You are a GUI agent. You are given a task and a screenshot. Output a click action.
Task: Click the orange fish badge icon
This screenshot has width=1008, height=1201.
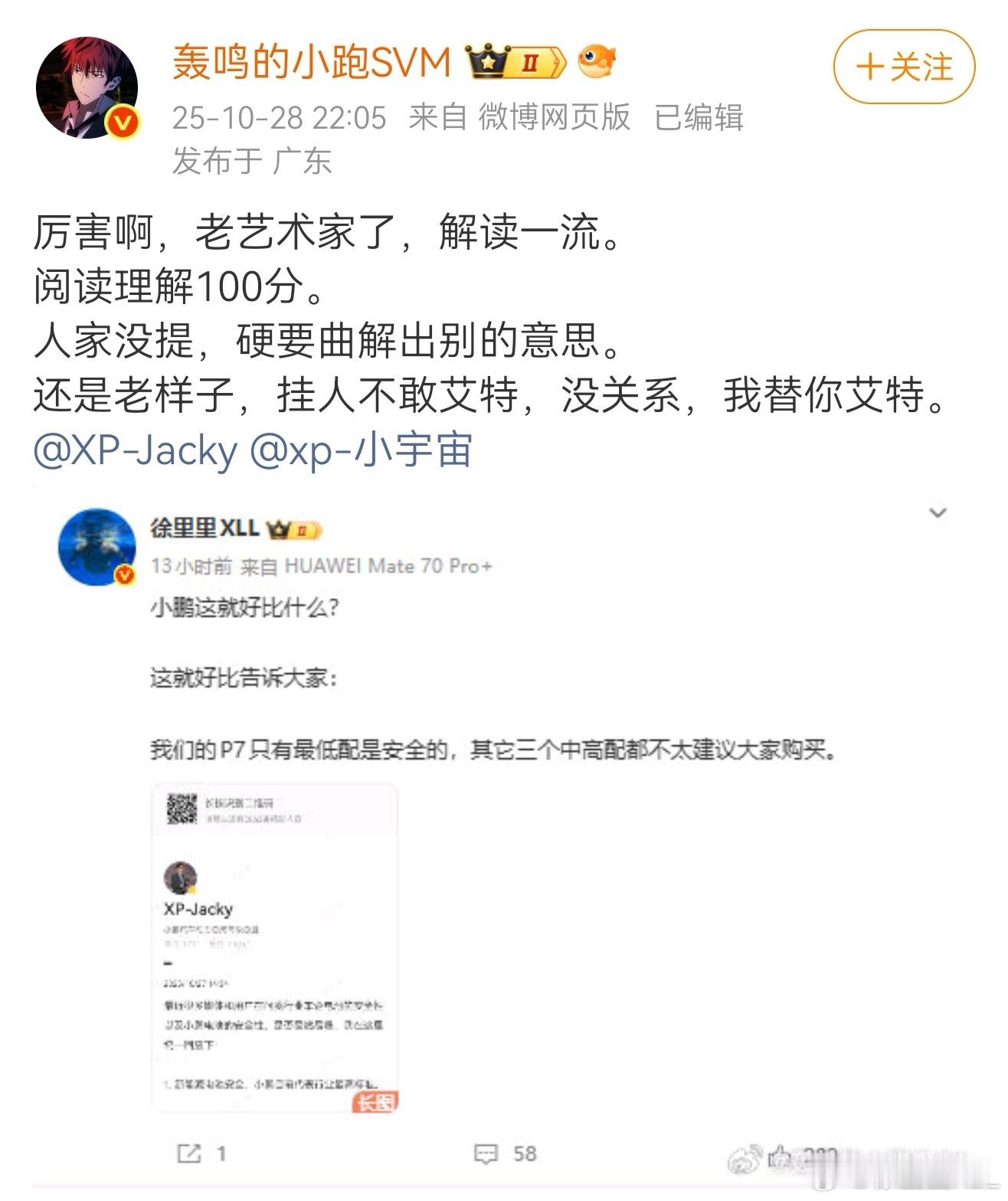(597, 61)
